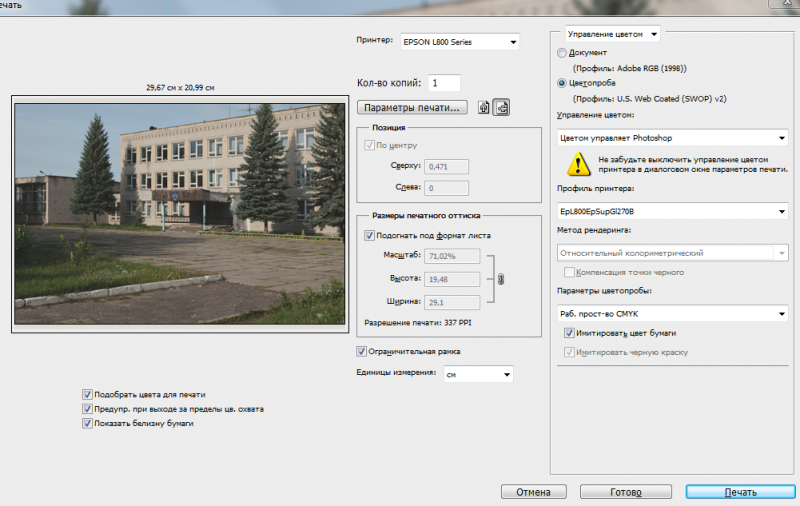The height and width of the screenshot is (506, 800).
Task: Open printer profile EpL800EpSupGl270B dropdown
Action: tap(672, 211)
